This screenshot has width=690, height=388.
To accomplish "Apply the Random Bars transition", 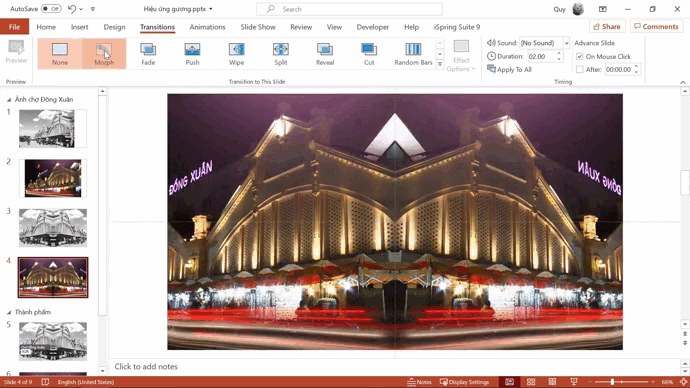I will 413,54.
